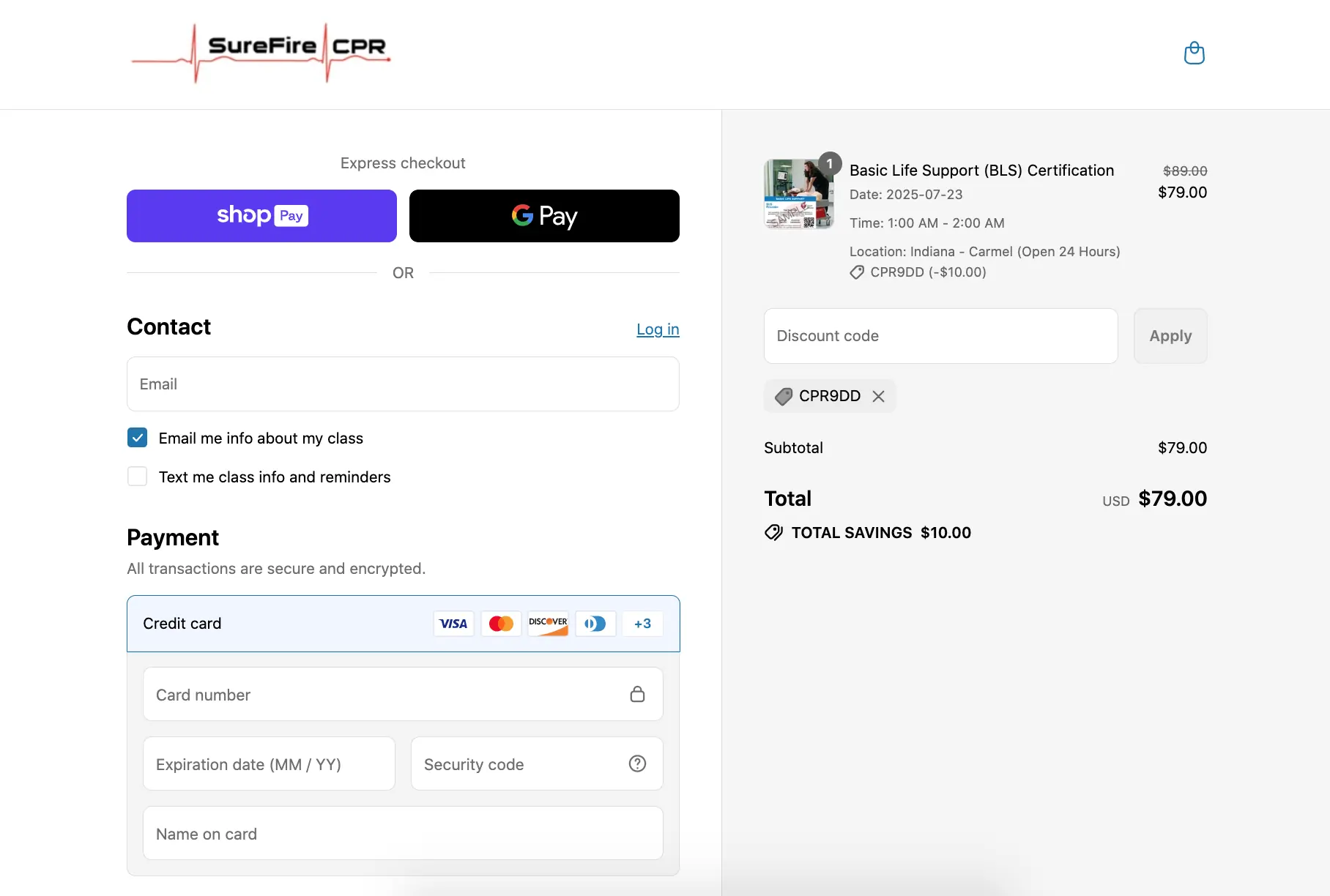The width and height of the screenshot is (1330, 896).
Task: Click the Log in link
Action: (657, 329)
